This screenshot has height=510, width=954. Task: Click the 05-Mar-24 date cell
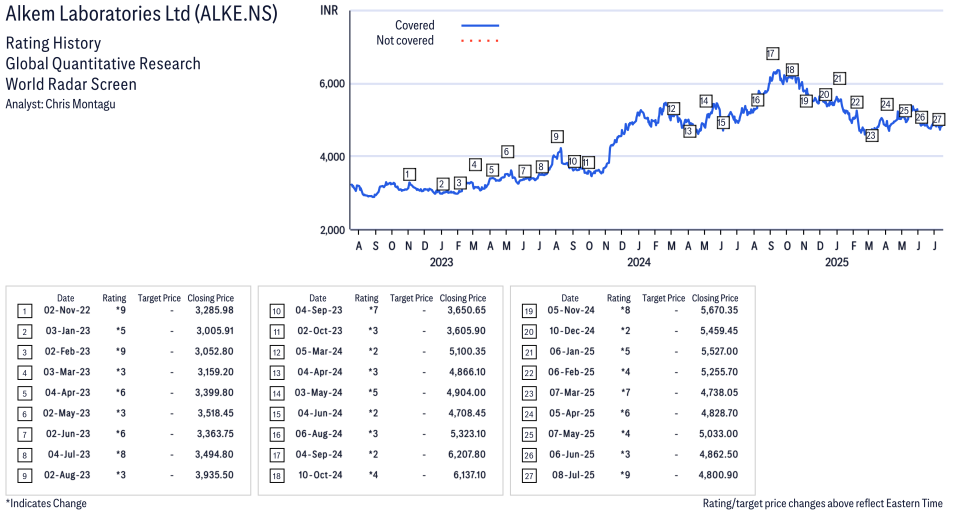(x=319, y=352)
